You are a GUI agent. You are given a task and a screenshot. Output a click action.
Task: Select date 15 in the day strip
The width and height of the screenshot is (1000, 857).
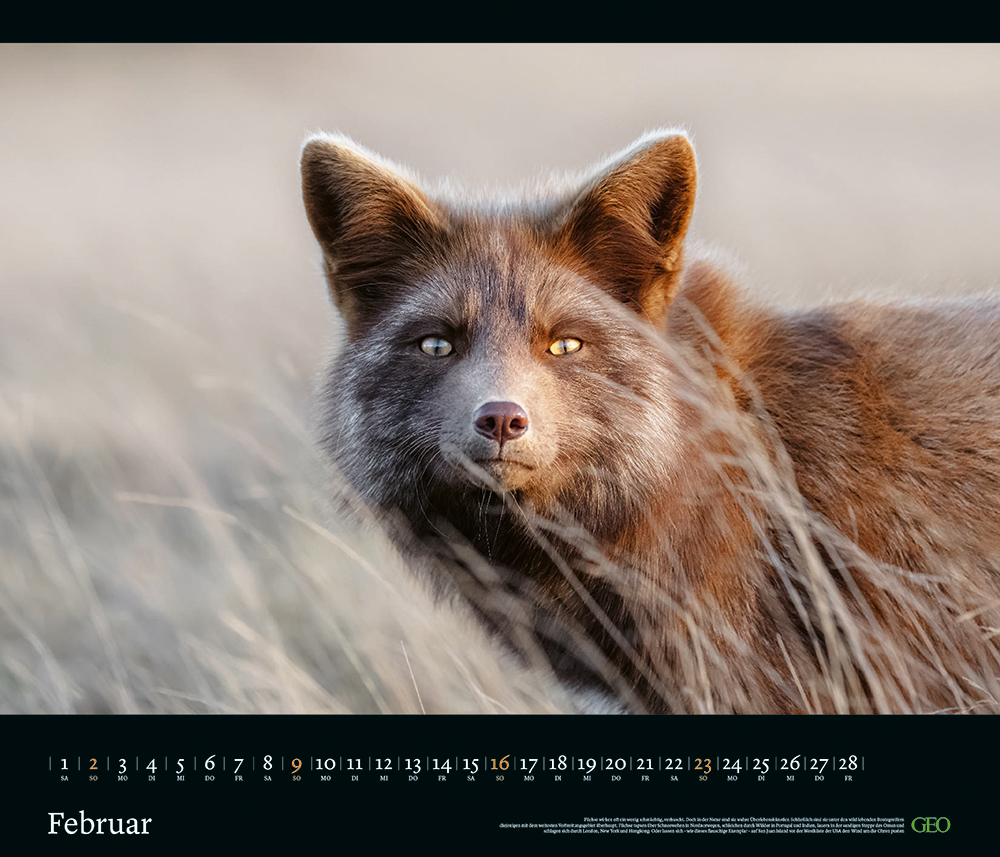point(471,764)
